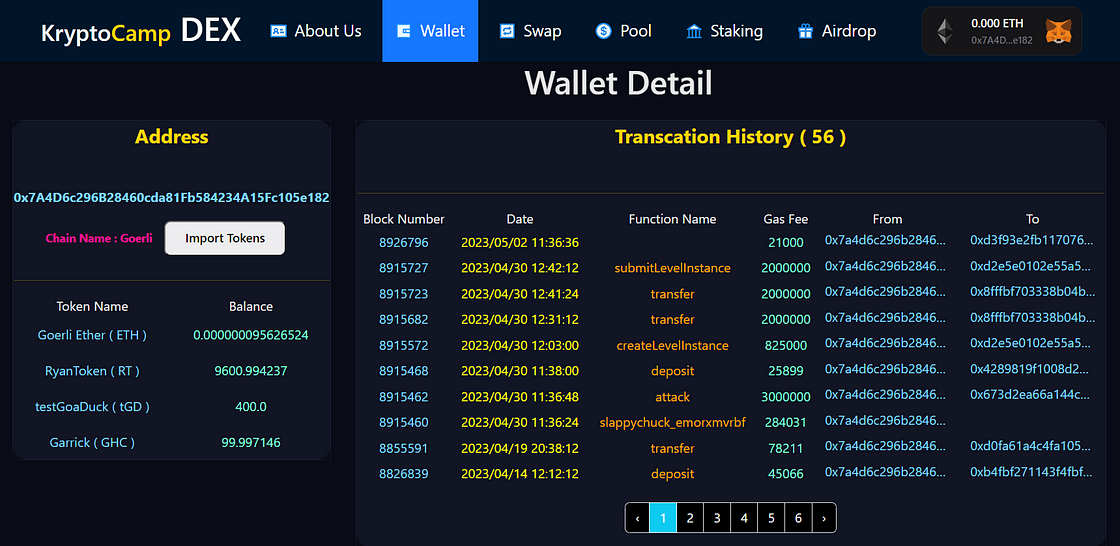Open block number 8915572
Viewport: 1120px width, 546px height.
[404, 345]
